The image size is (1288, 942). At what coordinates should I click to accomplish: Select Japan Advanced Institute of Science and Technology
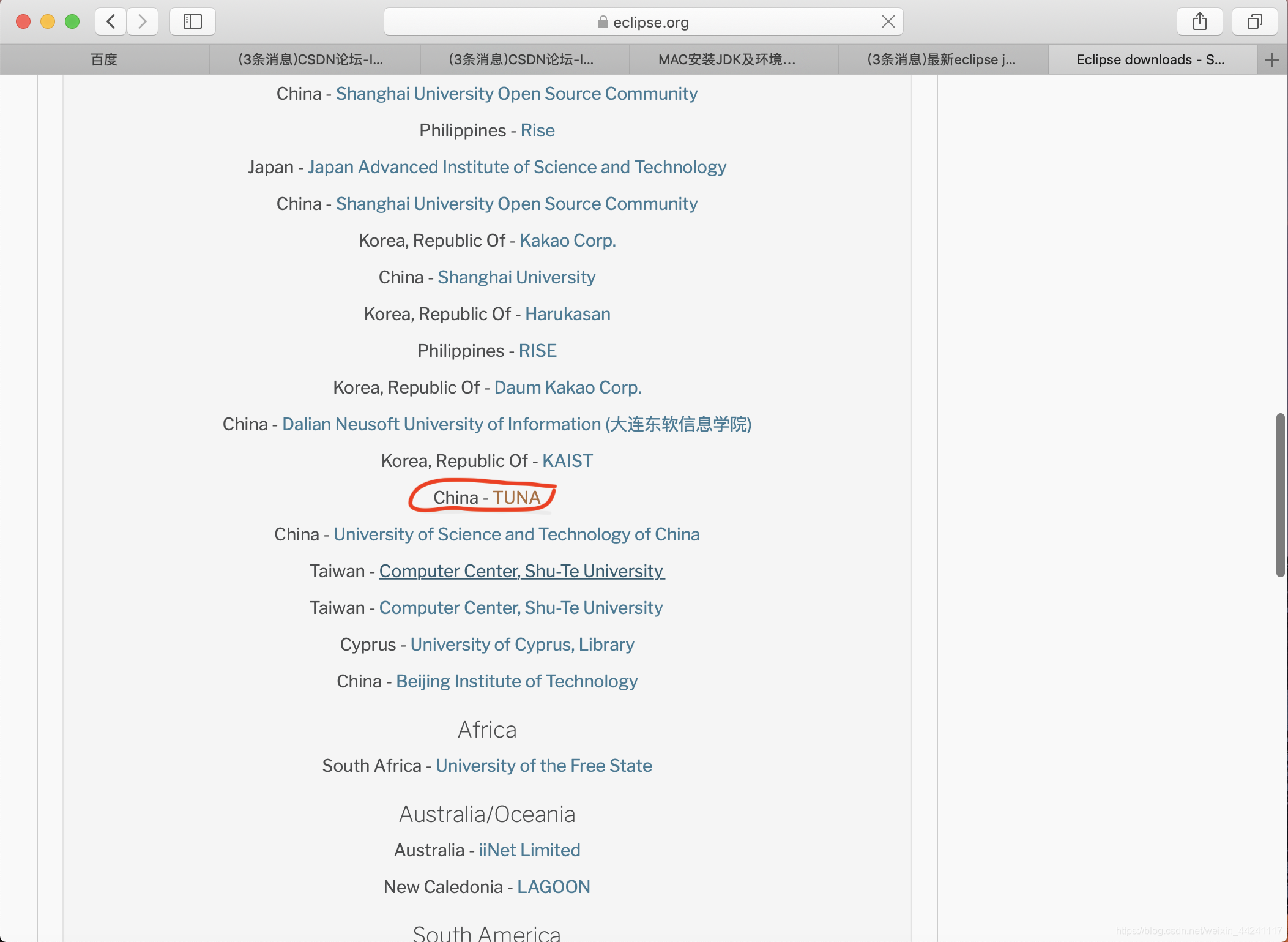516,167
